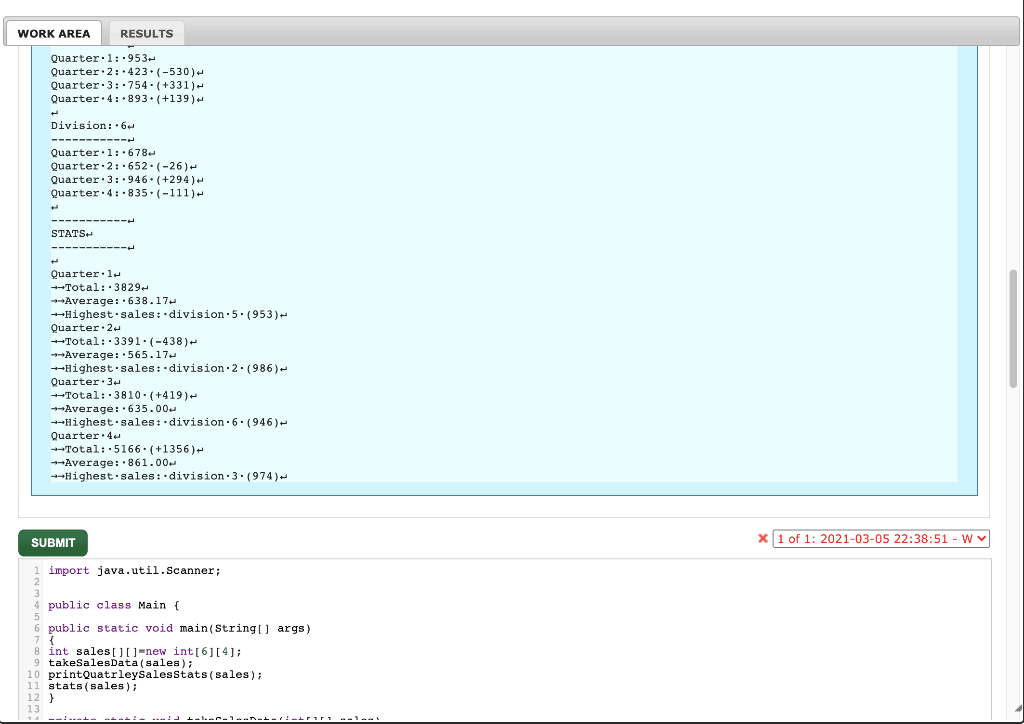Open the RESULTS tab

tap(146, 33)
